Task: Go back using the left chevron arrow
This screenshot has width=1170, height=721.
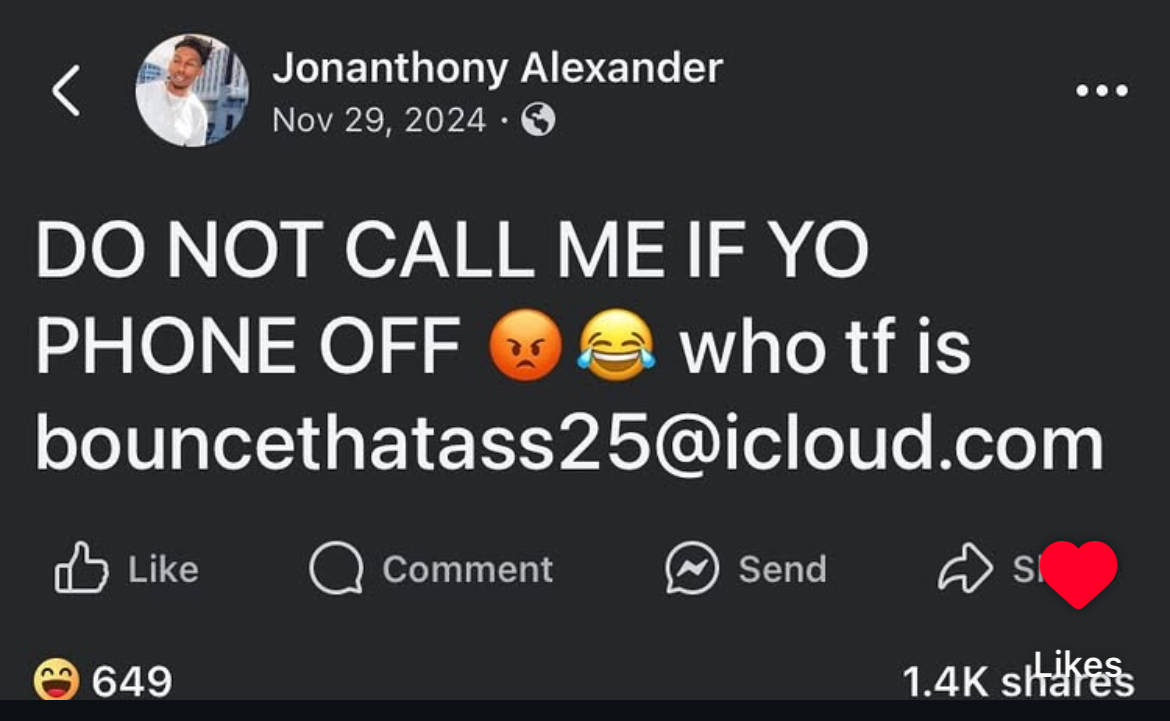Action: pyautogui.click(x=66, y=90)
